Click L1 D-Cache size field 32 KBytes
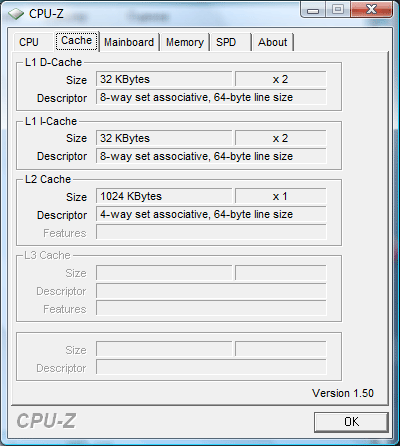This screenshot has height=446, width=400. point(164,79)
